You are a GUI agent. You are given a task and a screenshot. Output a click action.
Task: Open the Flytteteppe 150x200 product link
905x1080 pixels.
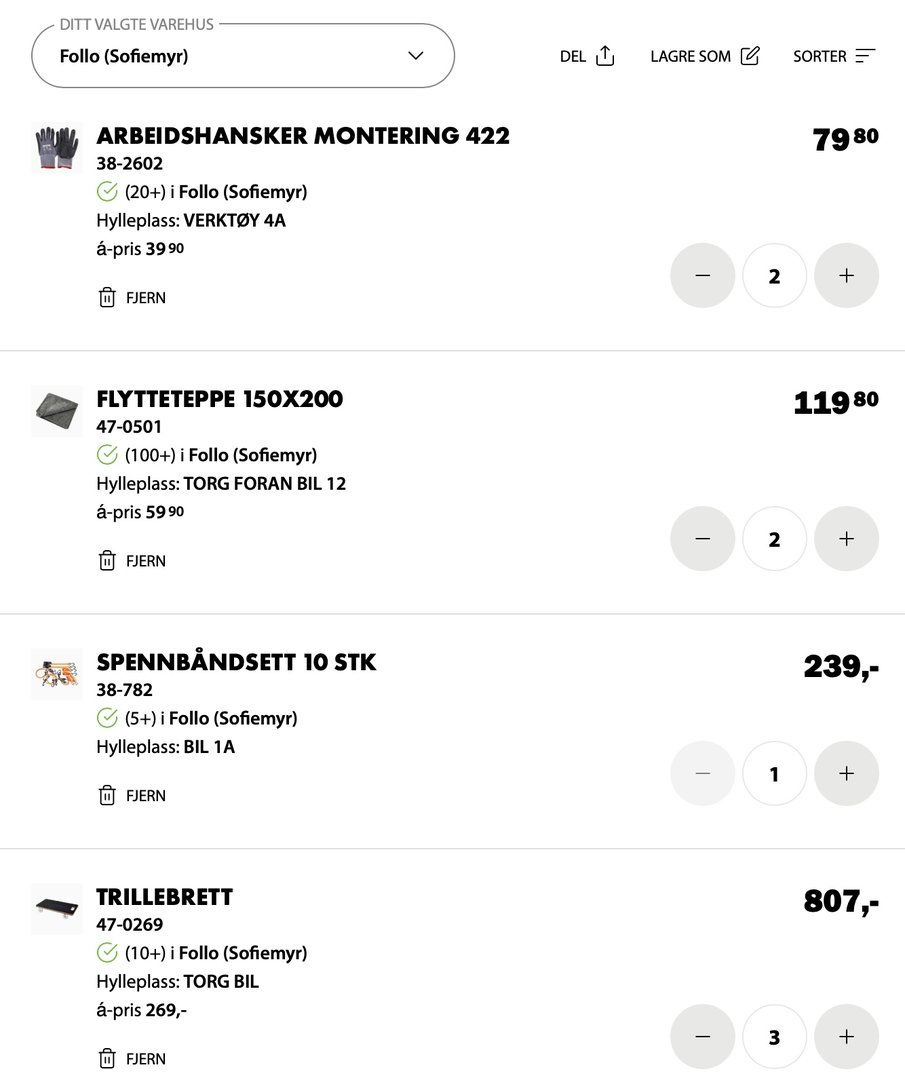219,399
